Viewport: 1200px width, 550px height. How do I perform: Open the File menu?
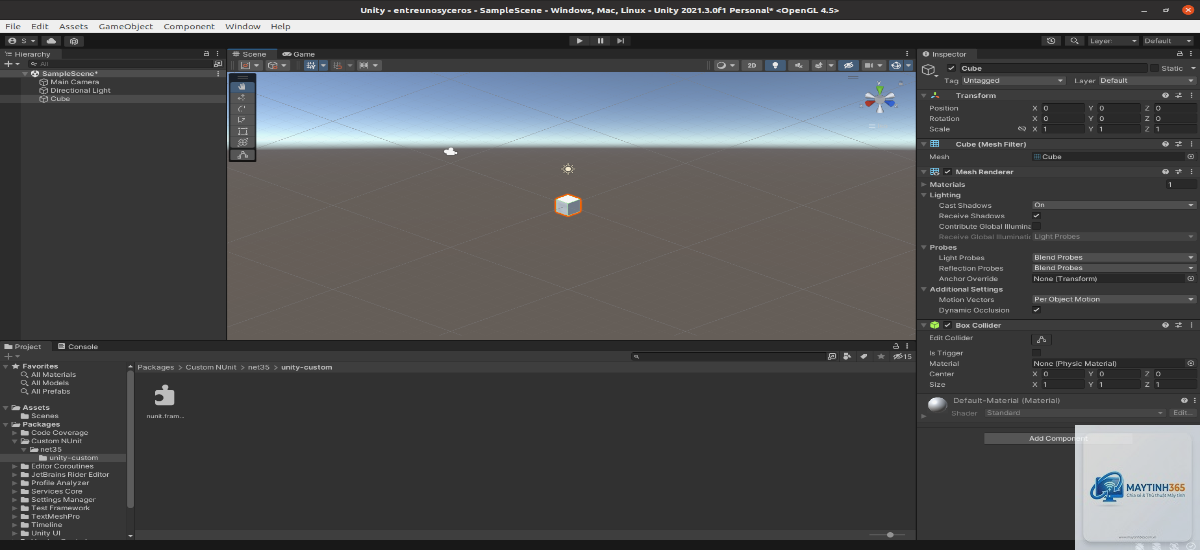13,26
